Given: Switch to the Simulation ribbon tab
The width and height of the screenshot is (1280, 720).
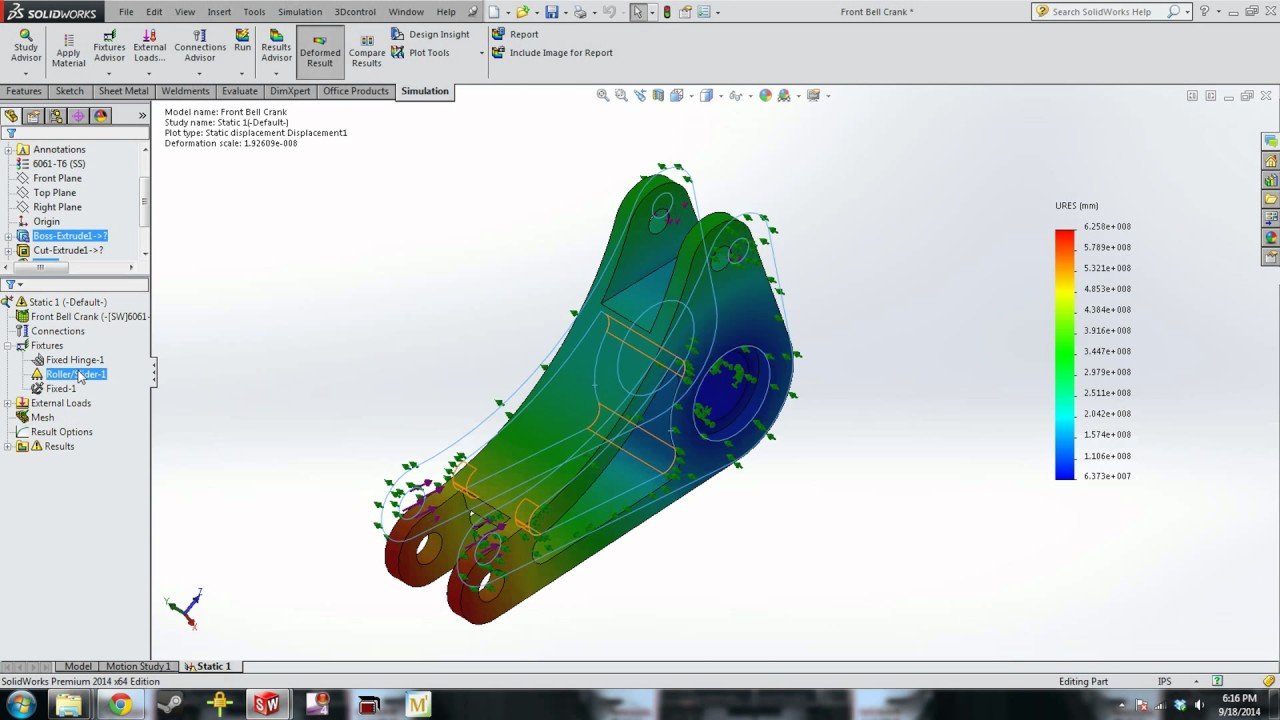Looking at the screenshot, I should [x=424, y=91].
